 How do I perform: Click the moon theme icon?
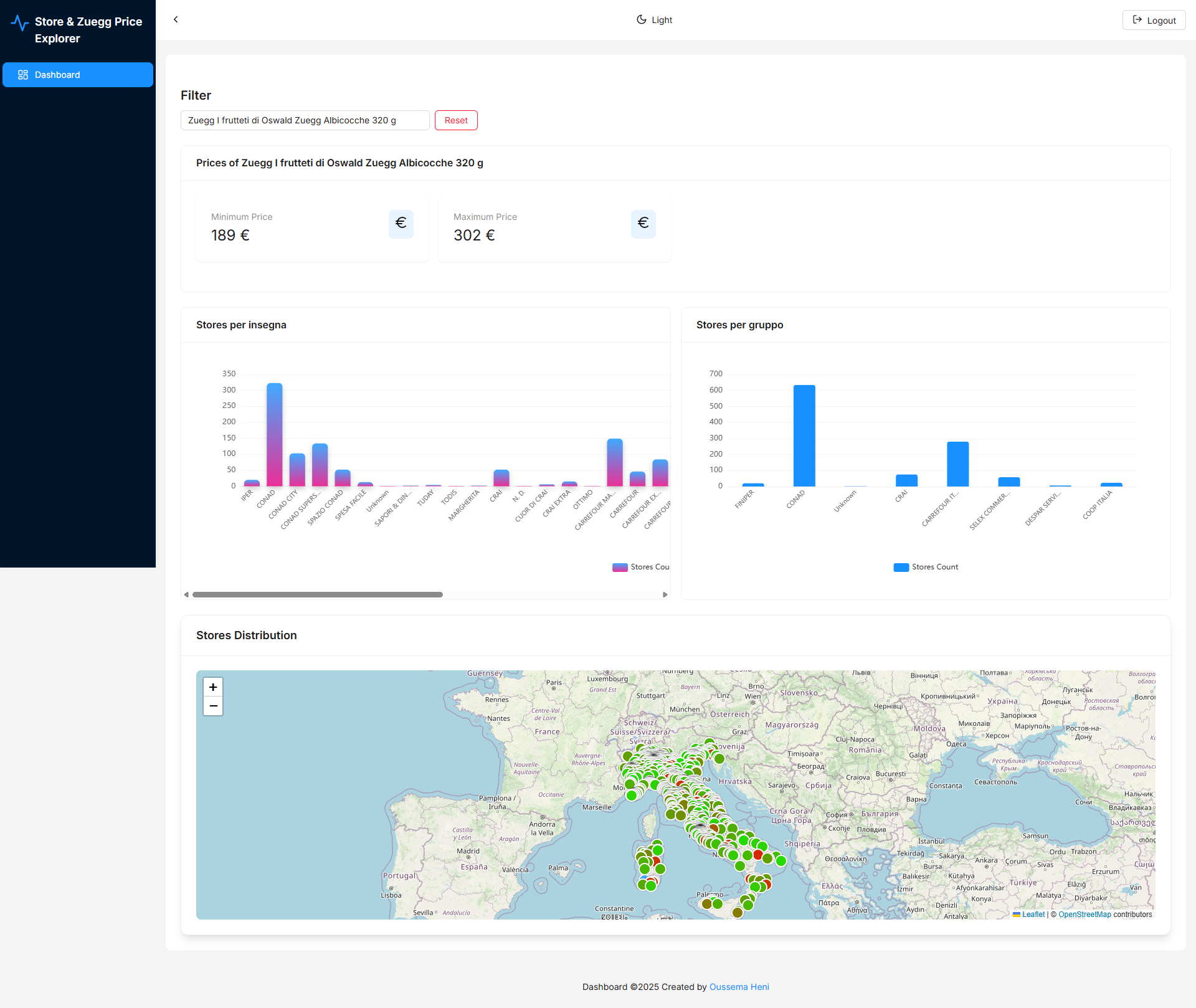pos(641,20)
